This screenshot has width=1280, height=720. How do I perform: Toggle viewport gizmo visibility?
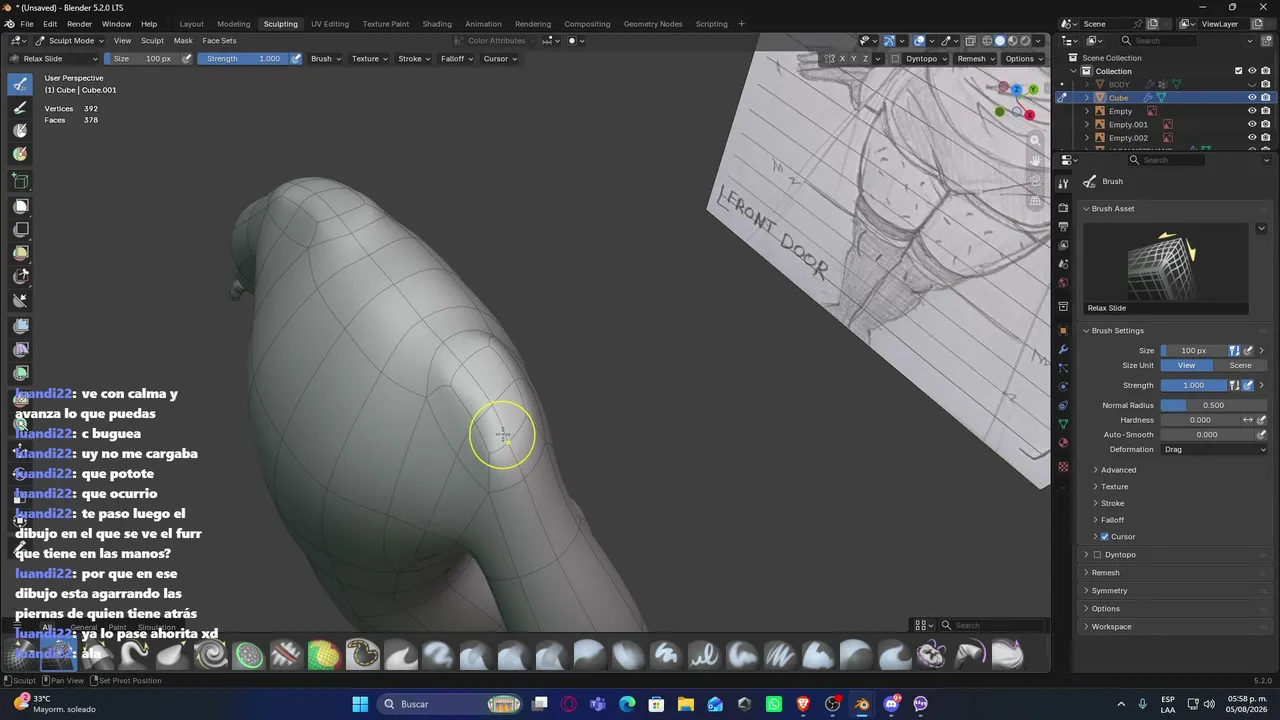point(889,41)
